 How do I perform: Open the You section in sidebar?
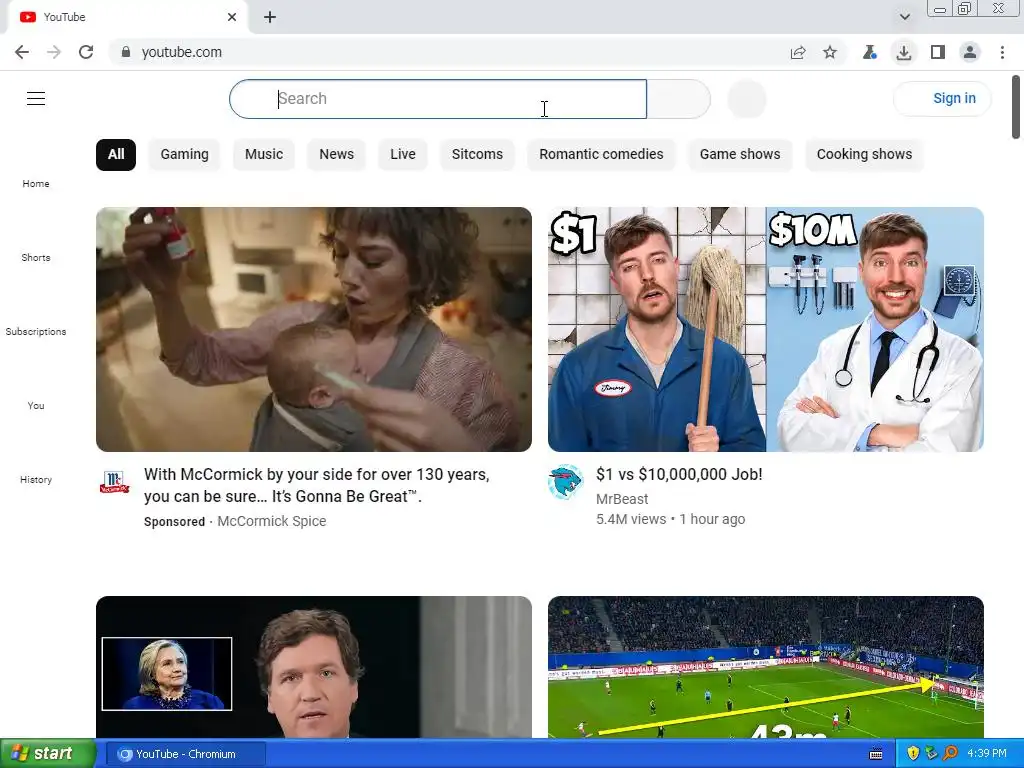coord(36,406)
